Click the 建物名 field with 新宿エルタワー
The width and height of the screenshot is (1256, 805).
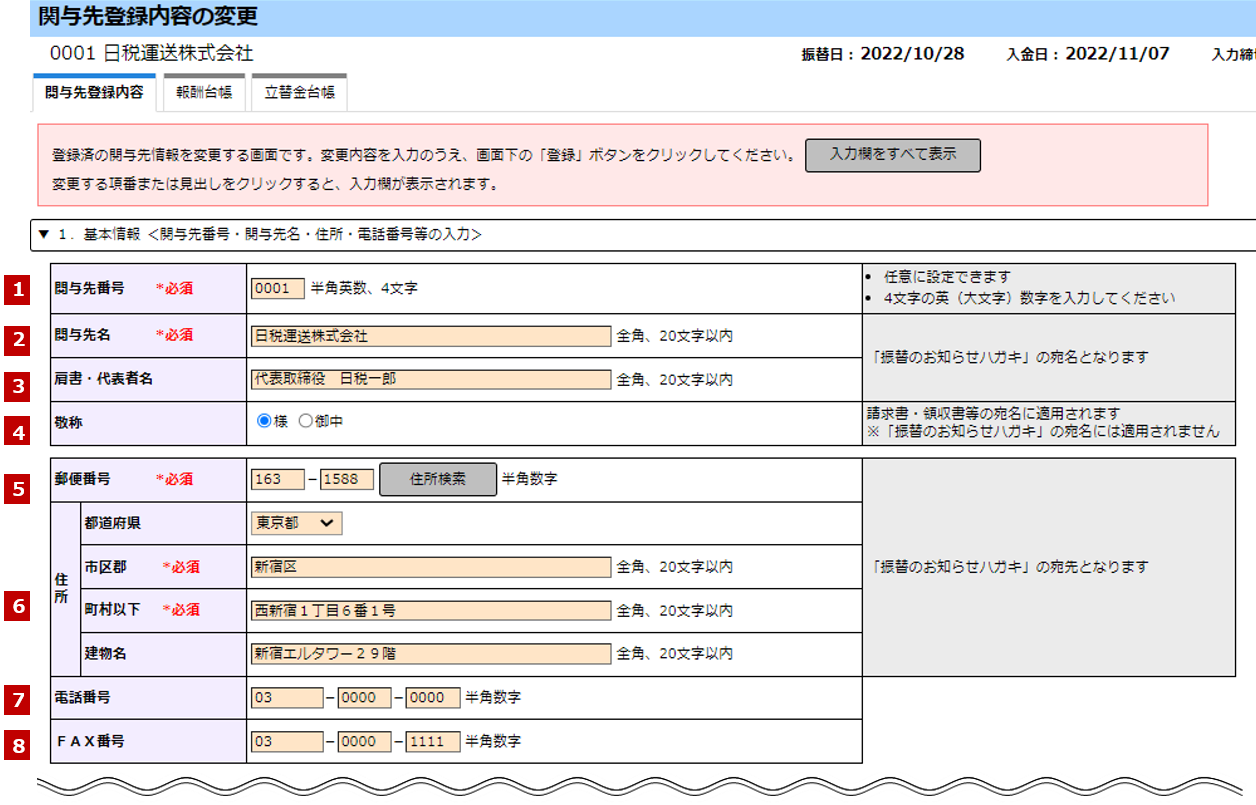pyautogui.click(x=430, y=654)
